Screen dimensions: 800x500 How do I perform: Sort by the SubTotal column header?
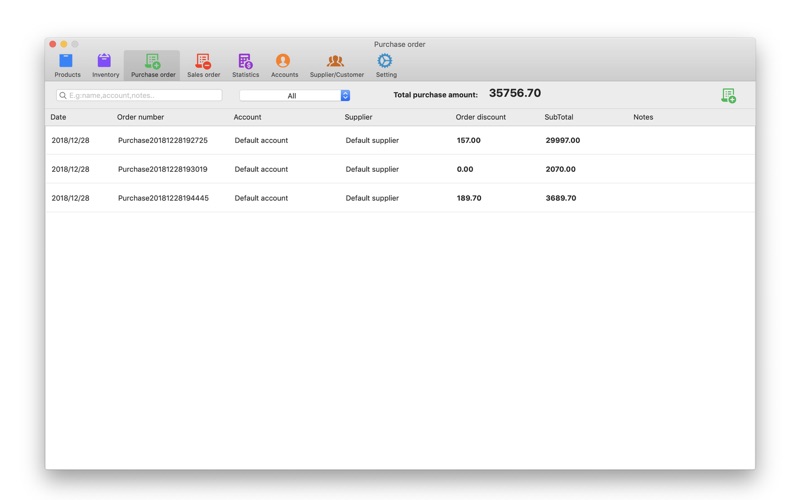(559, 117)
